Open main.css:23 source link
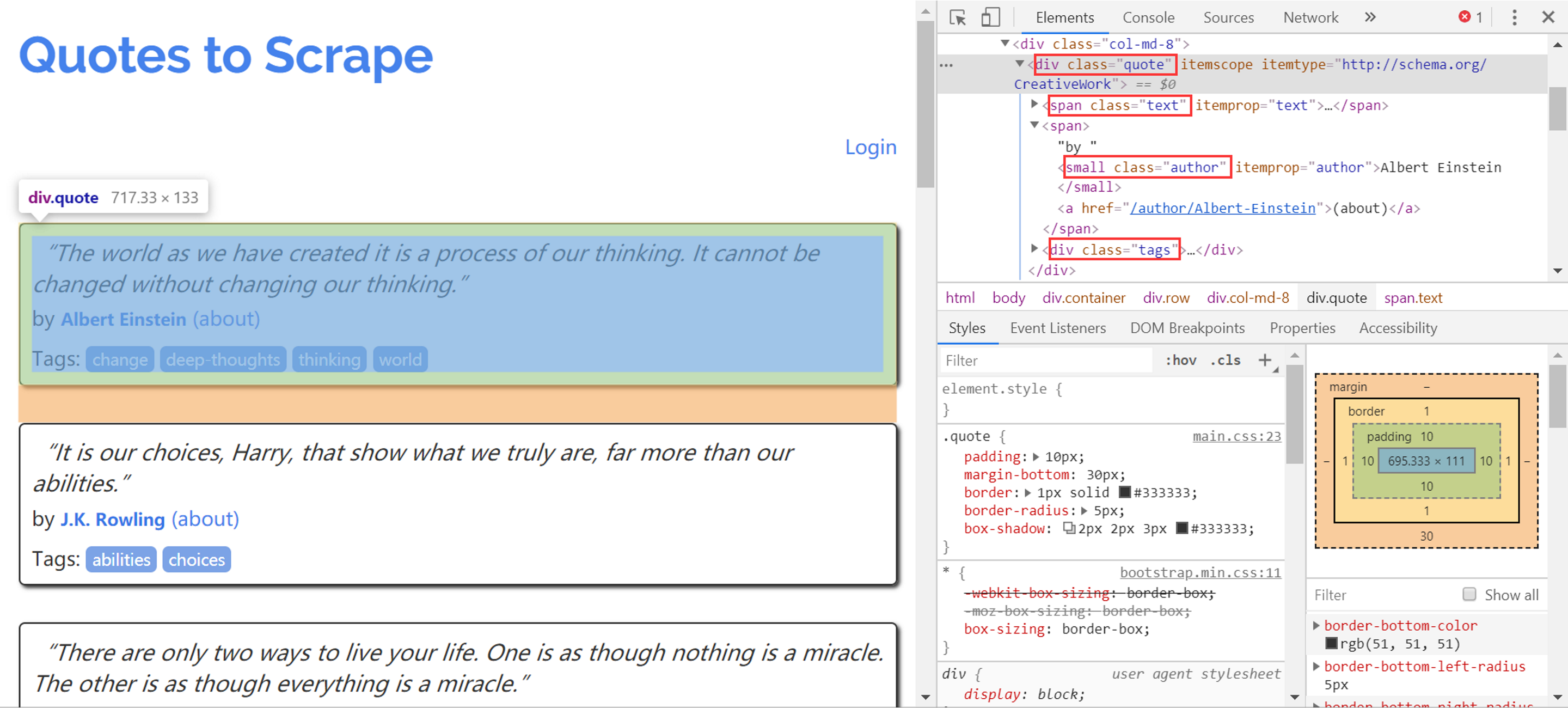Screen dimensions: 1568x708 (1236, 436)
